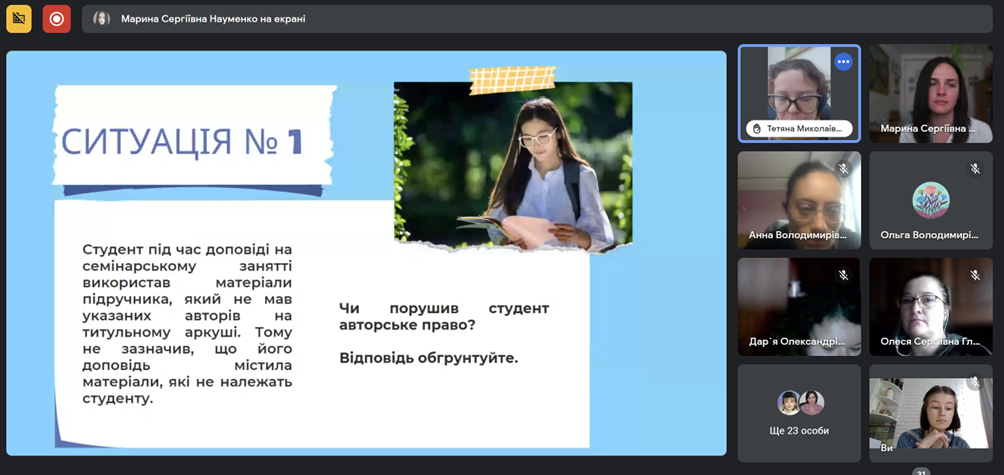Click muted mic icon on Олеся's tile
The height and width of the screenshot is (475, 1004).
[975, 275]
